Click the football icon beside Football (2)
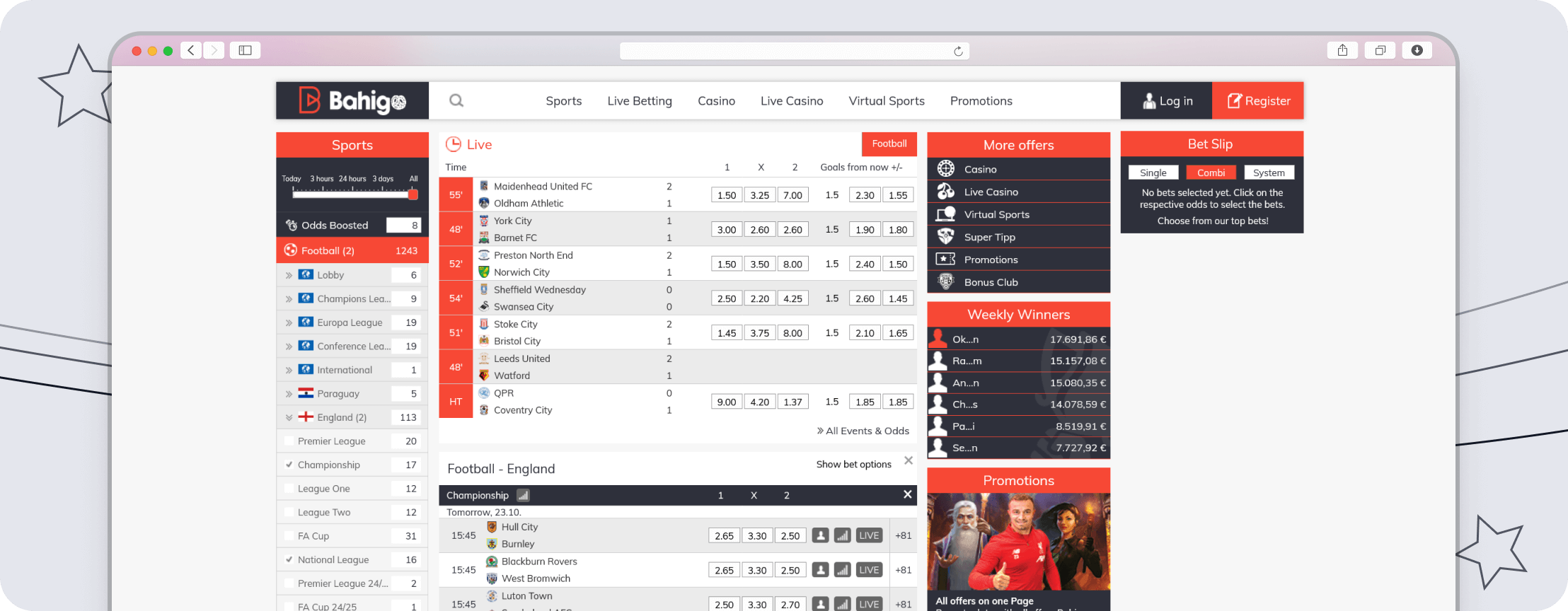 (x=291, y=250)
